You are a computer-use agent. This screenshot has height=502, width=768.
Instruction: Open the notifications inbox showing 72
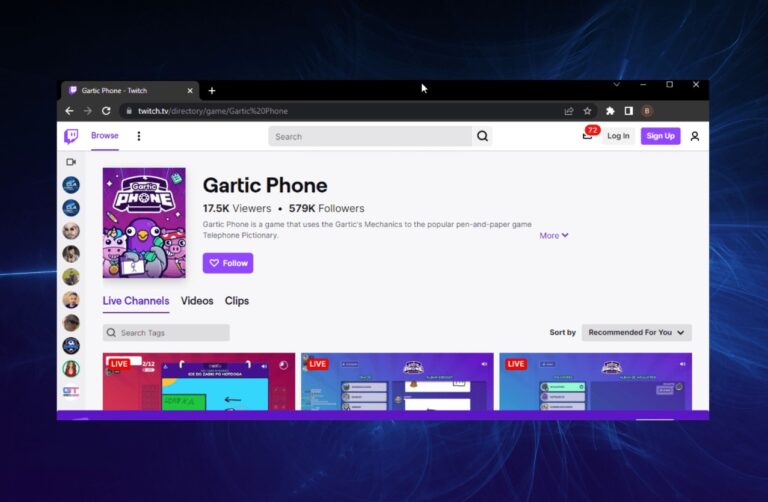[x=588, y=136]
